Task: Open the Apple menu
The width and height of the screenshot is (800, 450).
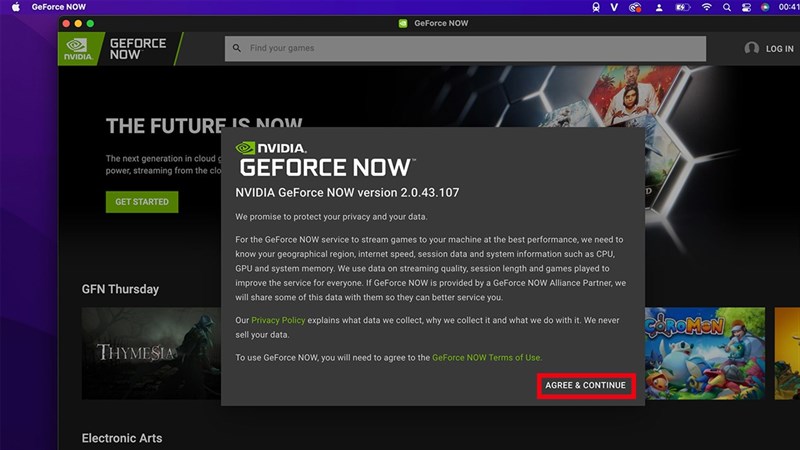Action: [x=16, y=7]
